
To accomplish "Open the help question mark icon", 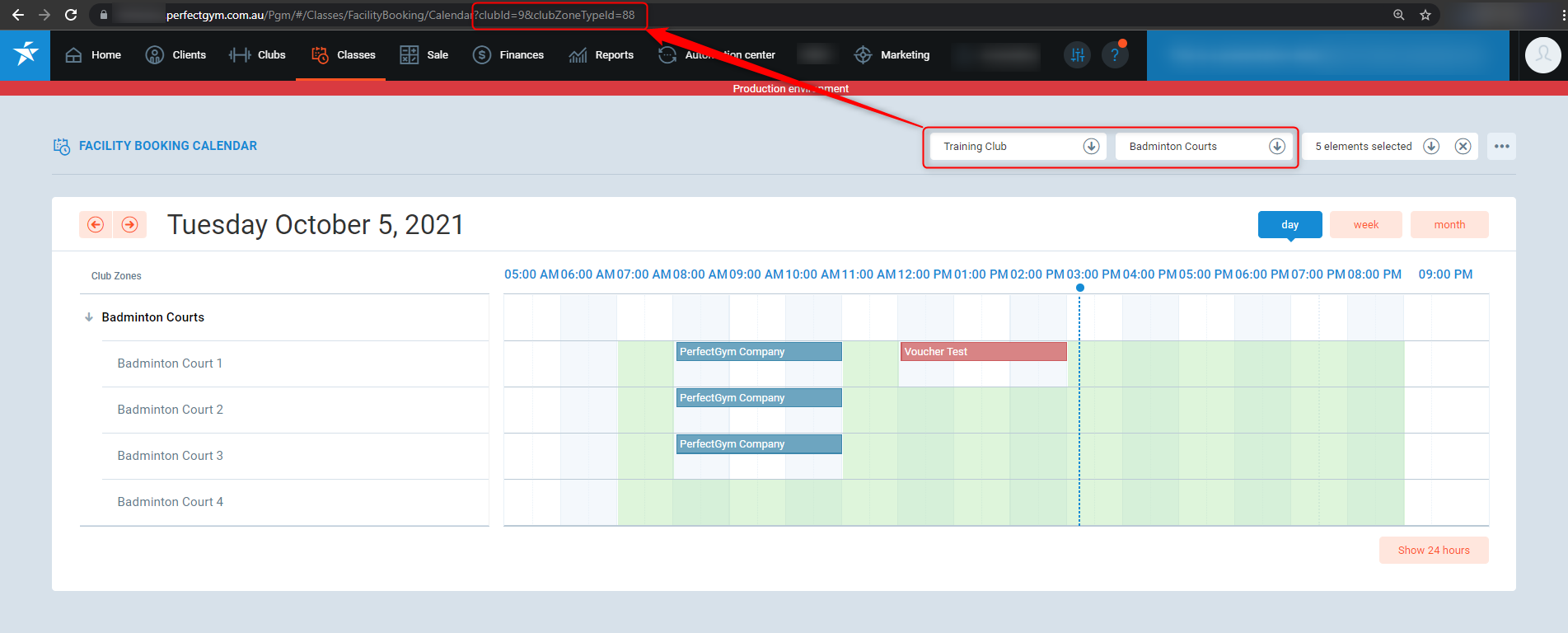I will pyautogui.click(x=1114, y=55).
